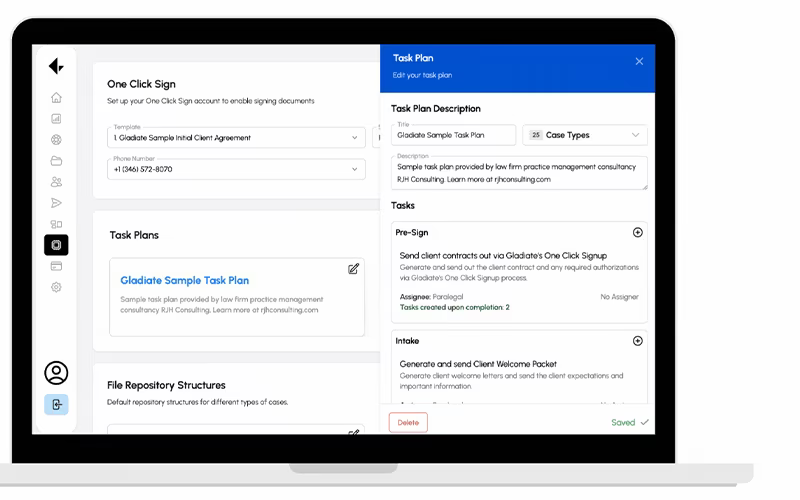Open the Case Types dropdown
800x500 pixels.
[585, 135]
